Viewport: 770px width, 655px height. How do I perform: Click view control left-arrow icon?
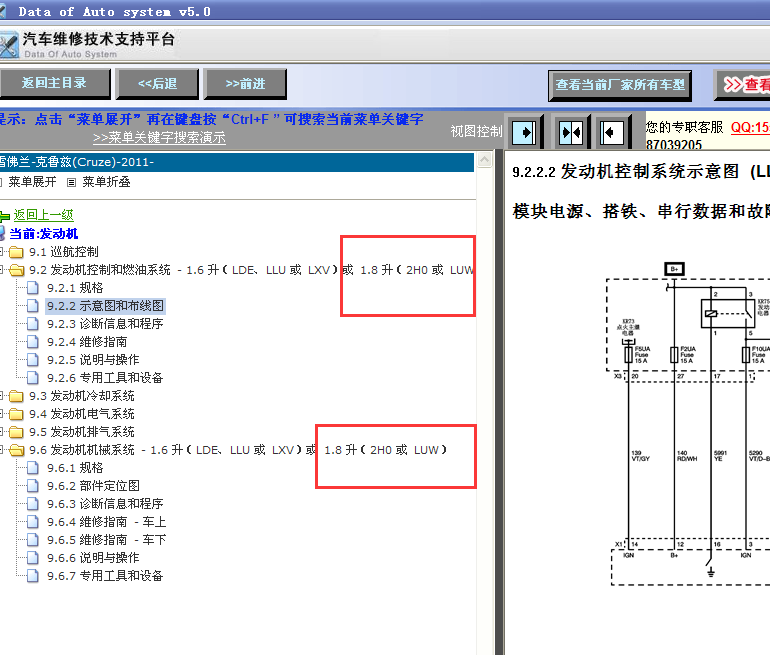point(612,132)
